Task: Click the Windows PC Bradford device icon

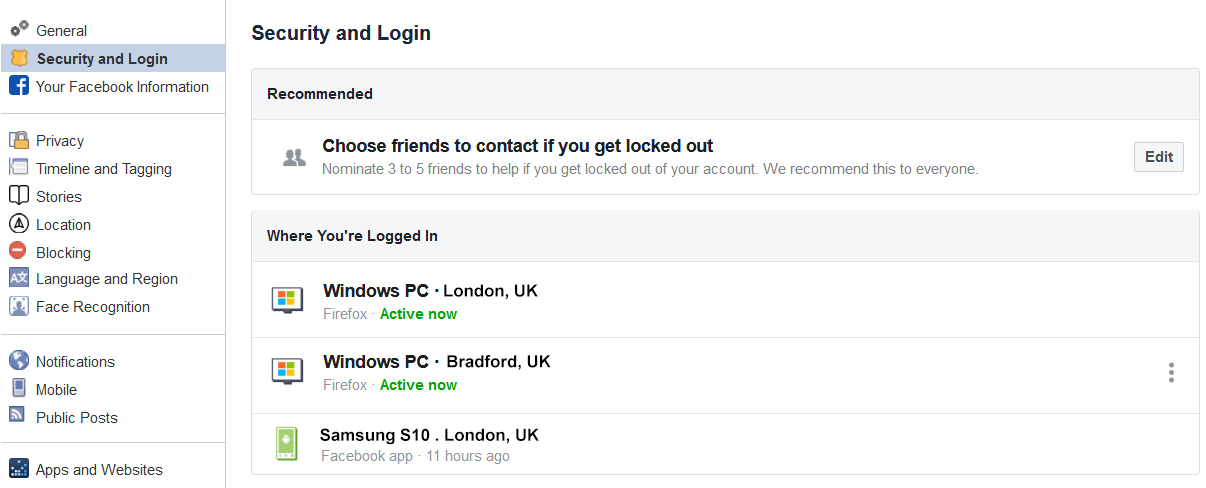Action: pyautogui.click(x=287, y=371)
